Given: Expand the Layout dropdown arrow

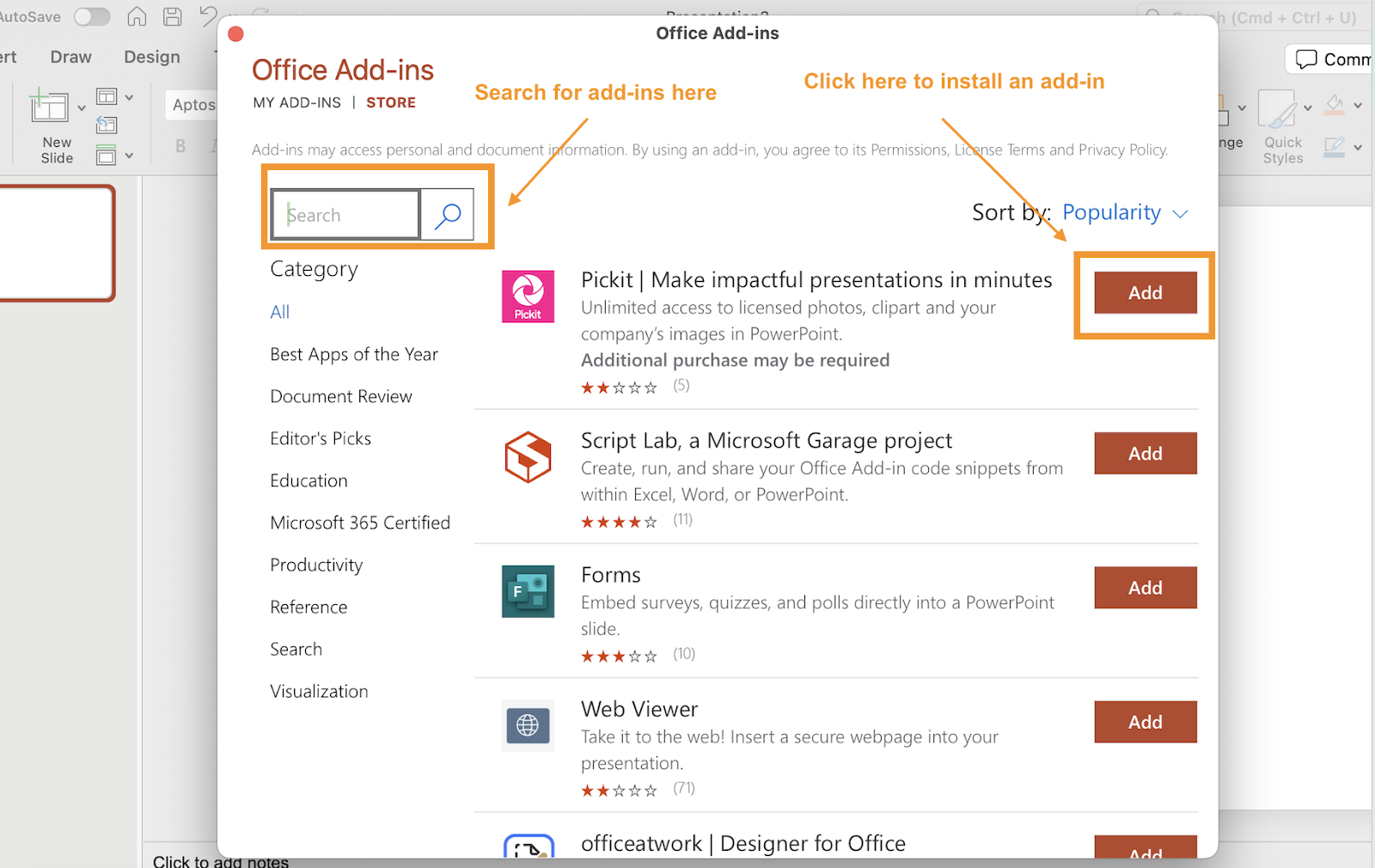Looking at the screenshot, I should tap(129, 97).
